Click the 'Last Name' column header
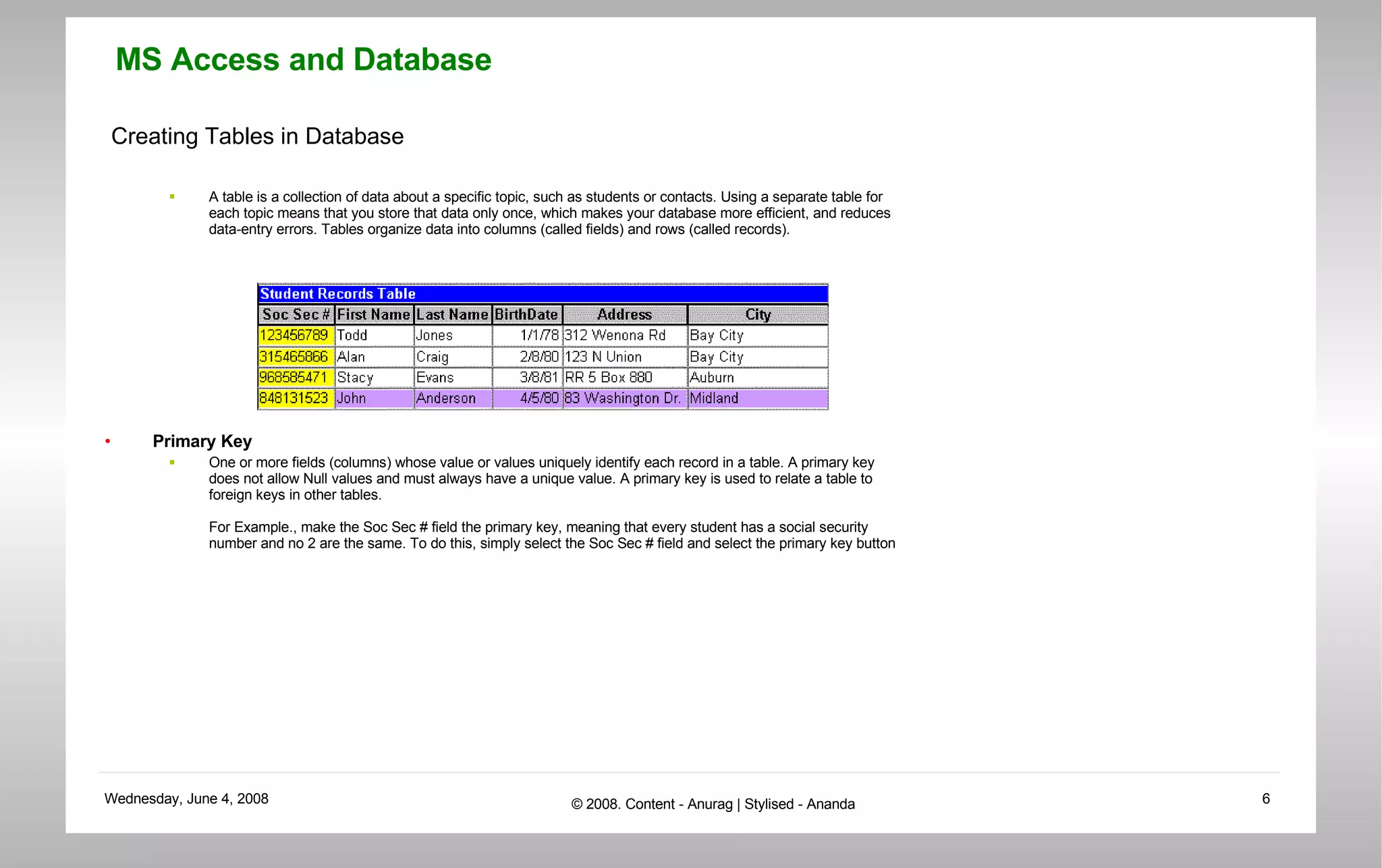The height and width of the screenshot is (868, 1382). pyautogui.click(x=452, y=315)
